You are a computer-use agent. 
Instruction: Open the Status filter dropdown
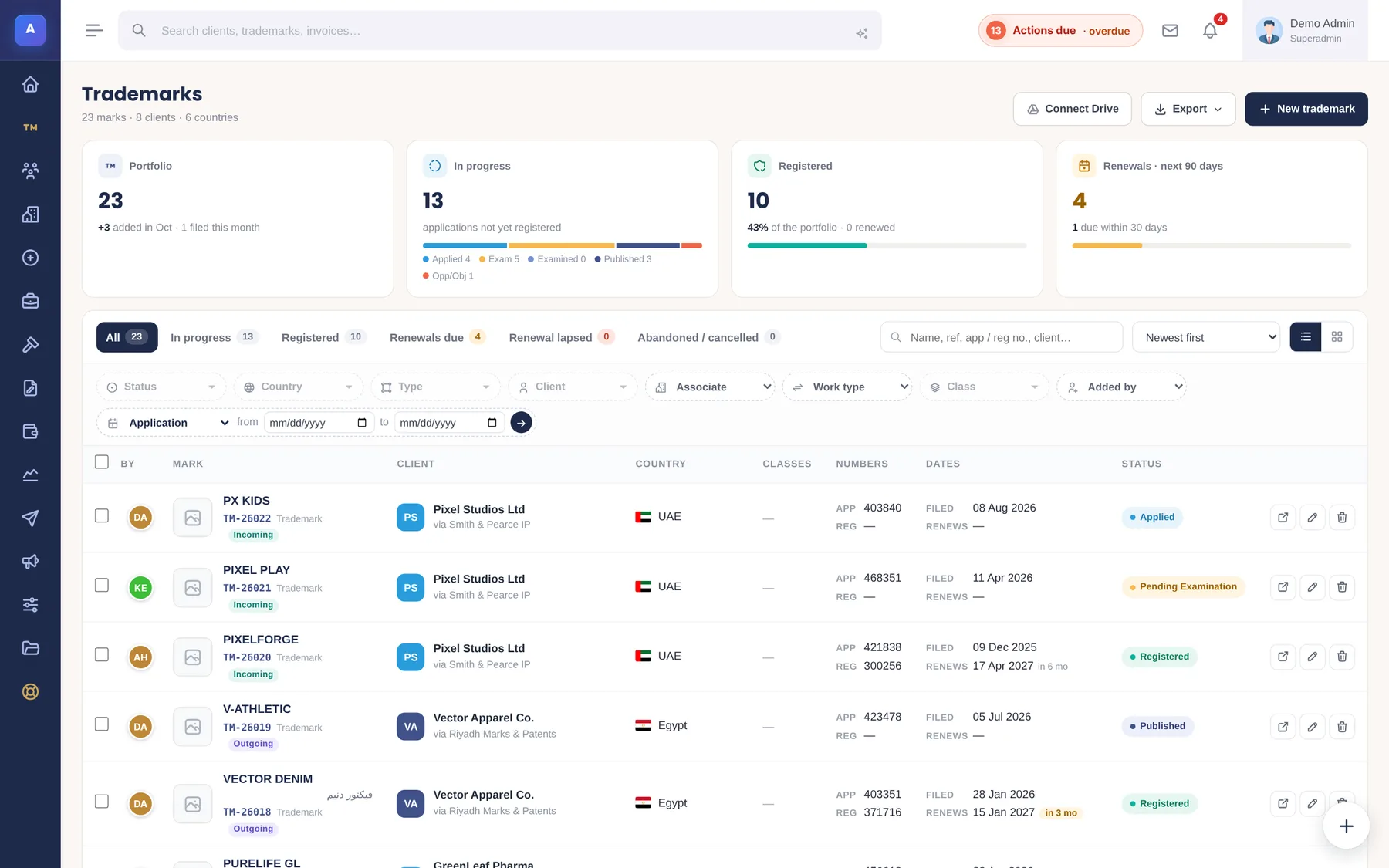click(161, 387)
